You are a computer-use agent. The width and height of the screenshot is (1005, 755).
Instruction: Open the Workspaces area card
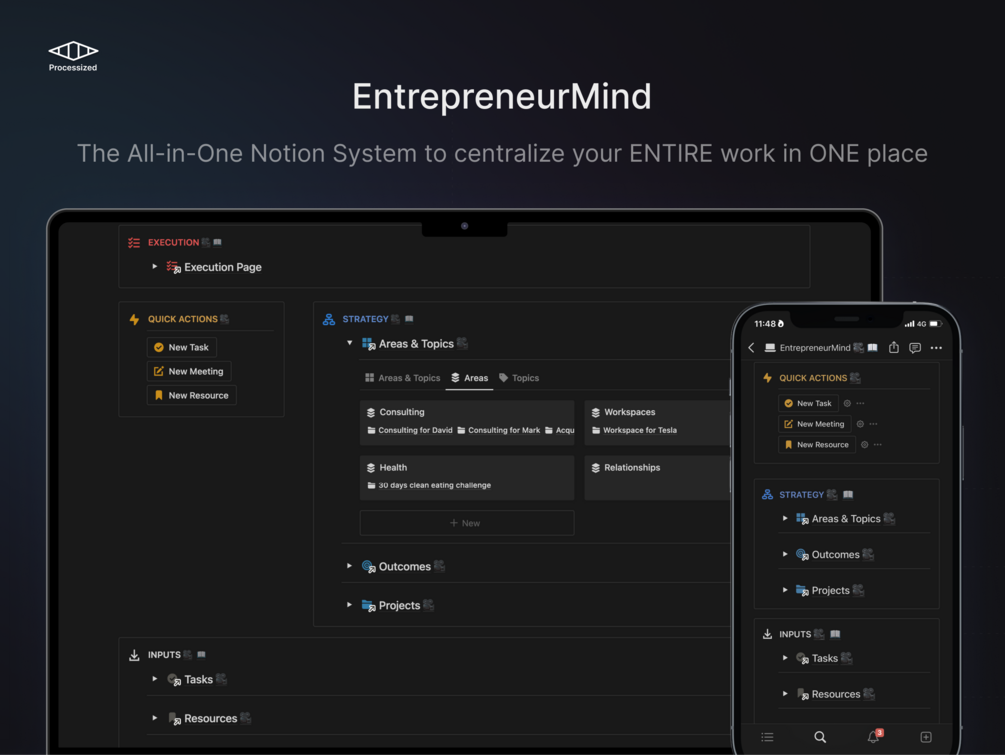point(658,422)
